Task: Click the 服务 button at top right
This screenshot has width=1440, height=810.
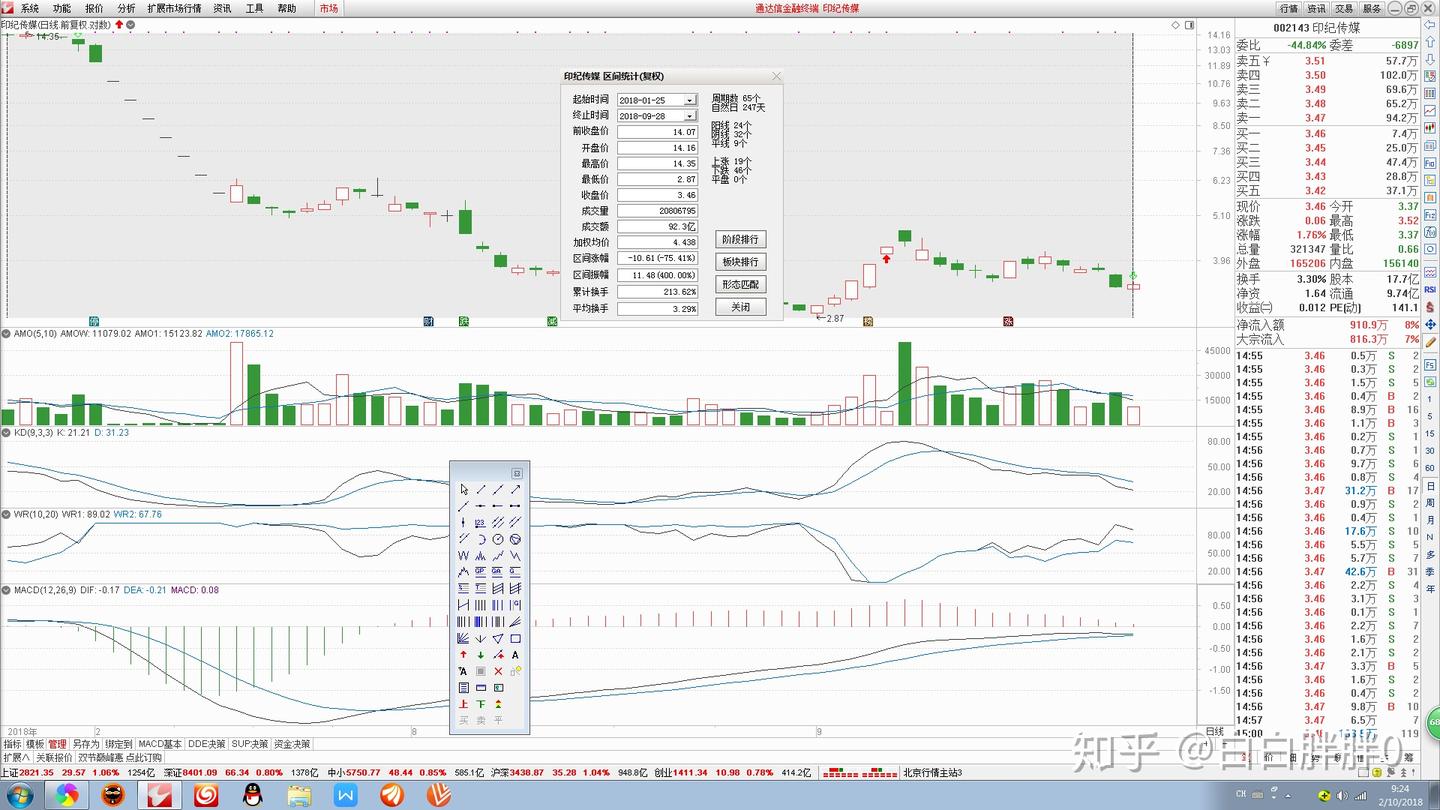Action: click(x=1372, y=8)
